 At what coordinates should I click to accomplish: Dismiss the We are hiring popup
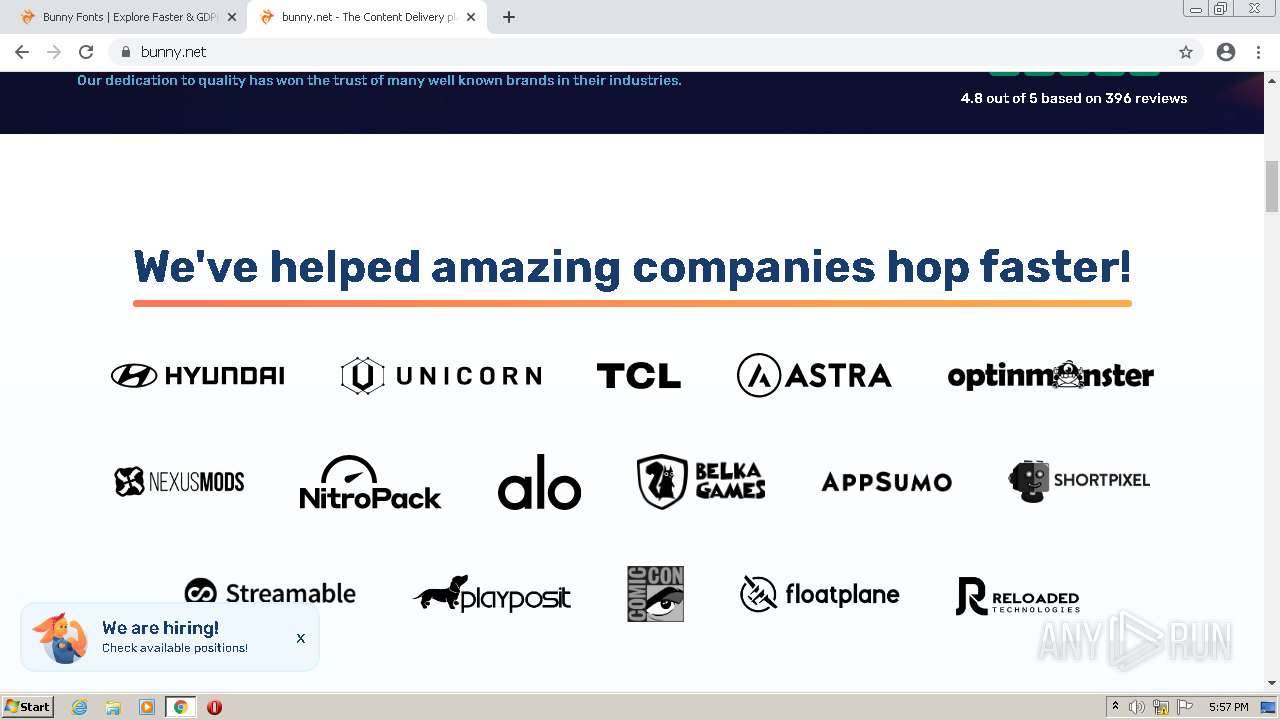[300, 638]
